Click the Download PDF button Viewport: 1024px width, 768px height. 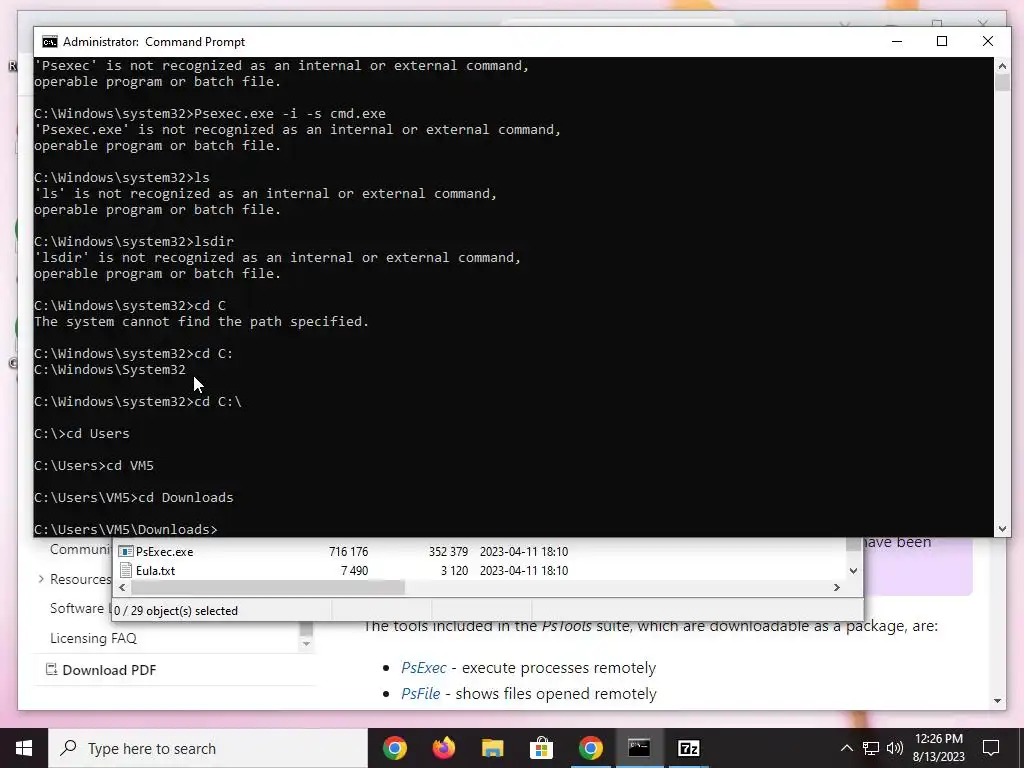(x=101, y=670)
